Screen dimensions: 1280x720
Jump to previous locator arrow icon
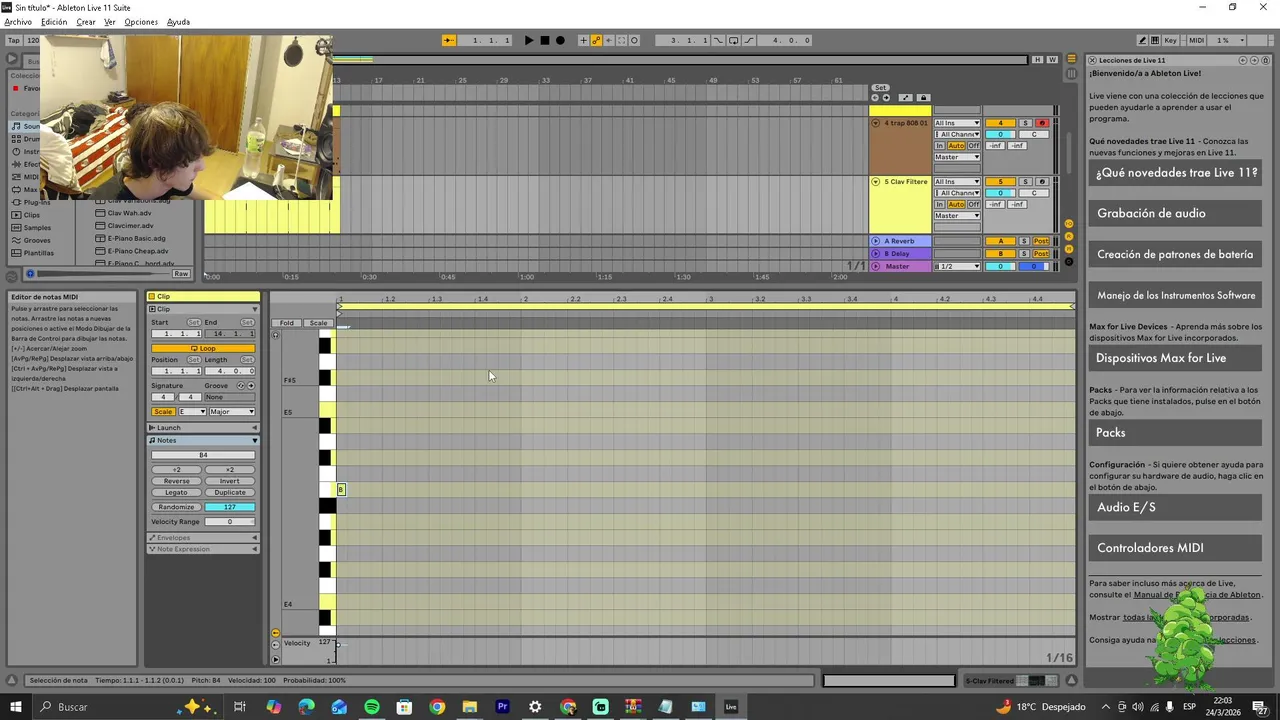(x=875, y=98)
